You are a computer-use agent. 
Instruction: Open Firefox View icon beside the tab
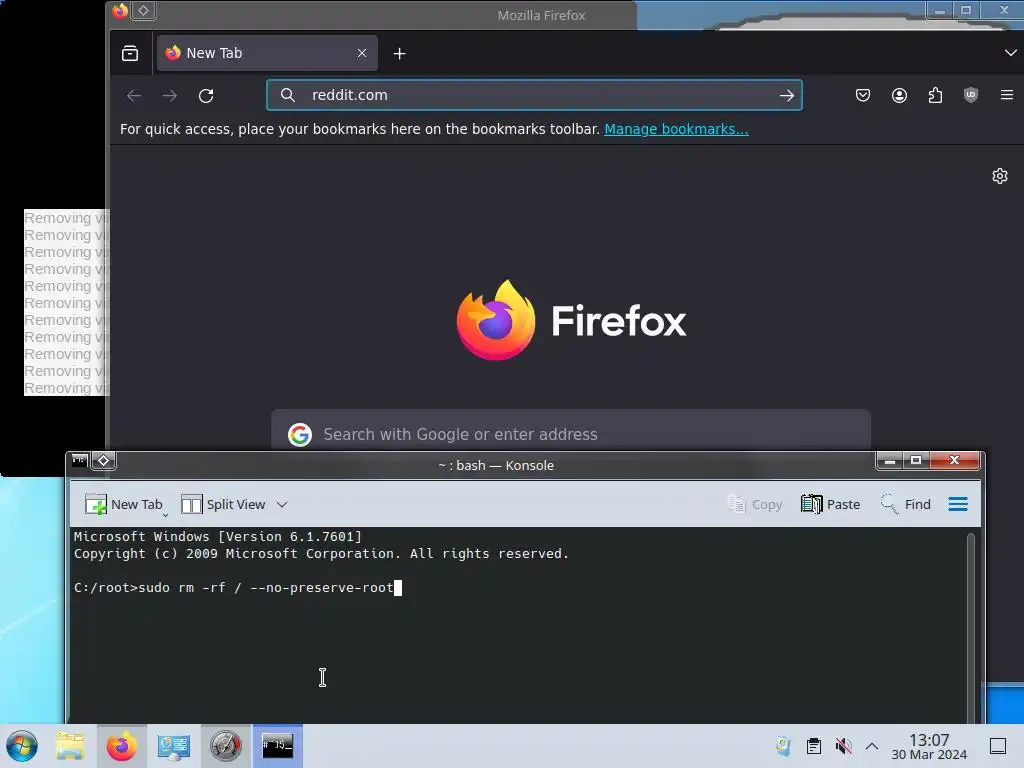[x=130, y=54]
